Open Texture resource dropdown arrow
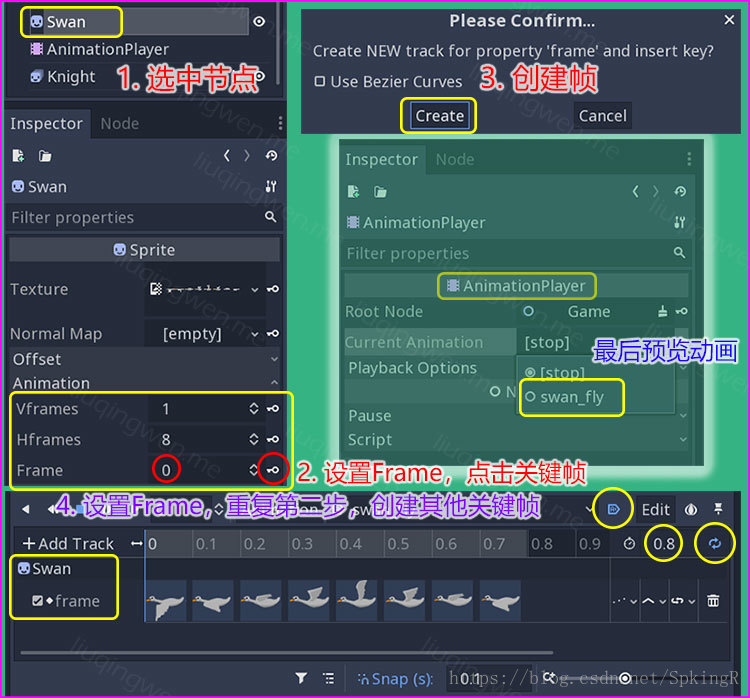This screenshot has width=750, height=698. pyautogui.click(x=255, y=289)
